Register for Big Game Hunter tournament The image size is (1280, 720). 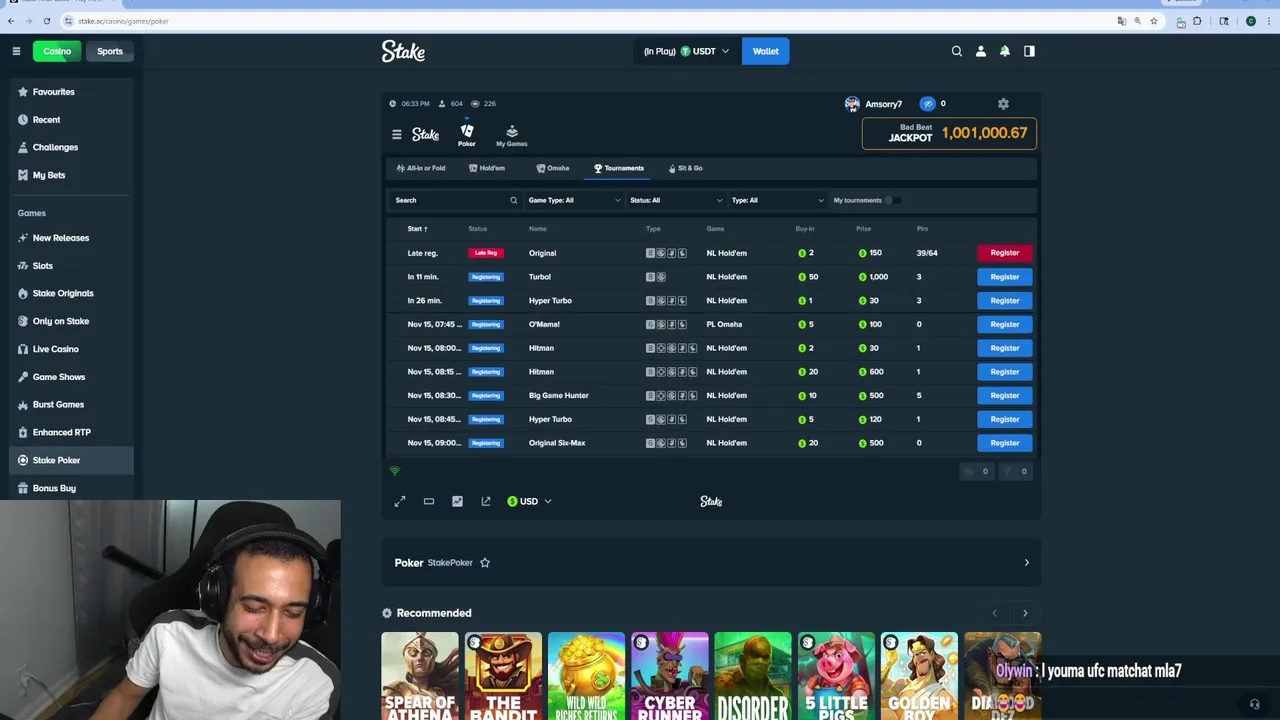point(1005,395)
